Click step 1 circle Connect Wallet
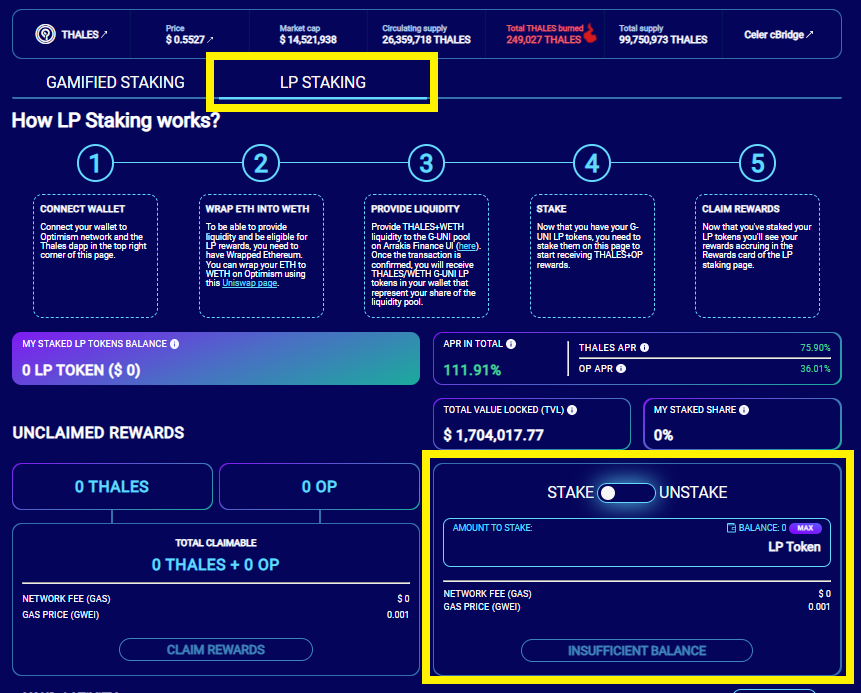Screen dimensions: 861x693 [95, 163]
